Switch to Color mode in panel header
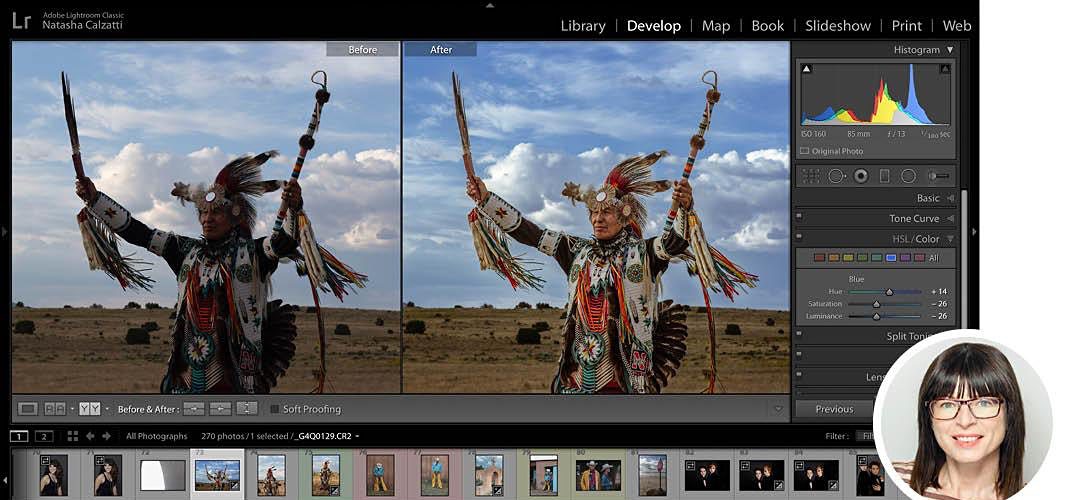The image size is (1066, 500). point(927,239)
